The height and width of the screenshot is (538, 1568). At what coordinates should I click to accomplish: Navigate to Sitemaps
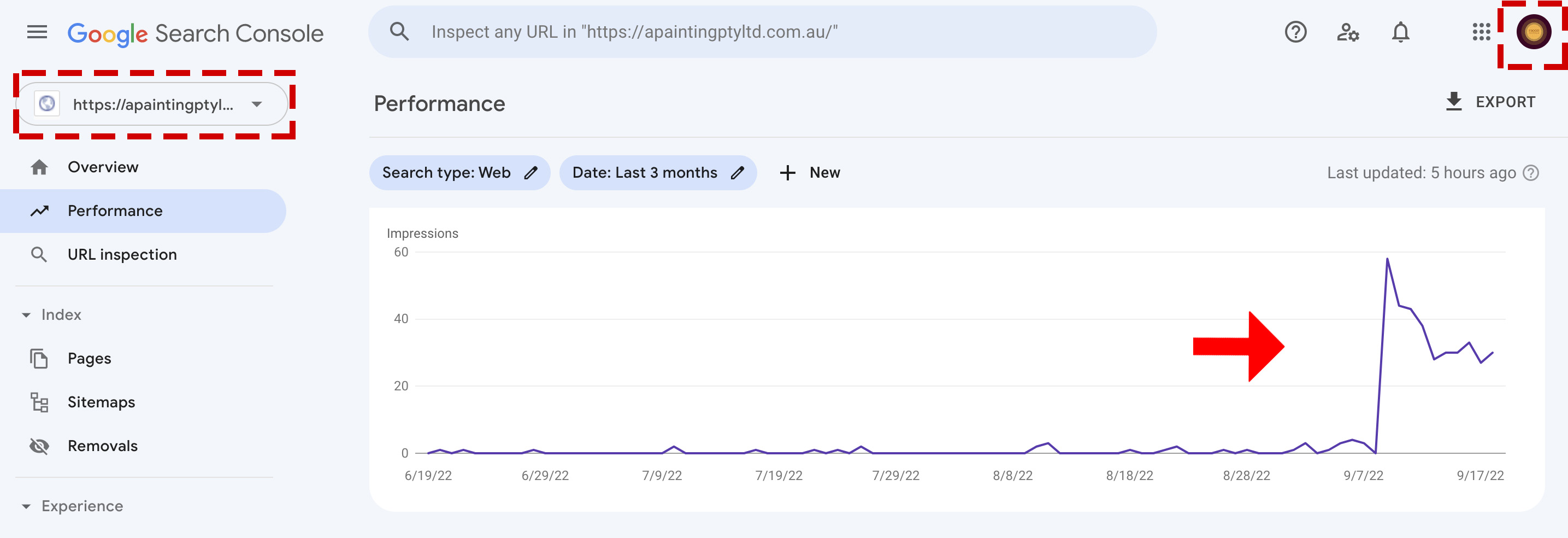click(101, 402)
